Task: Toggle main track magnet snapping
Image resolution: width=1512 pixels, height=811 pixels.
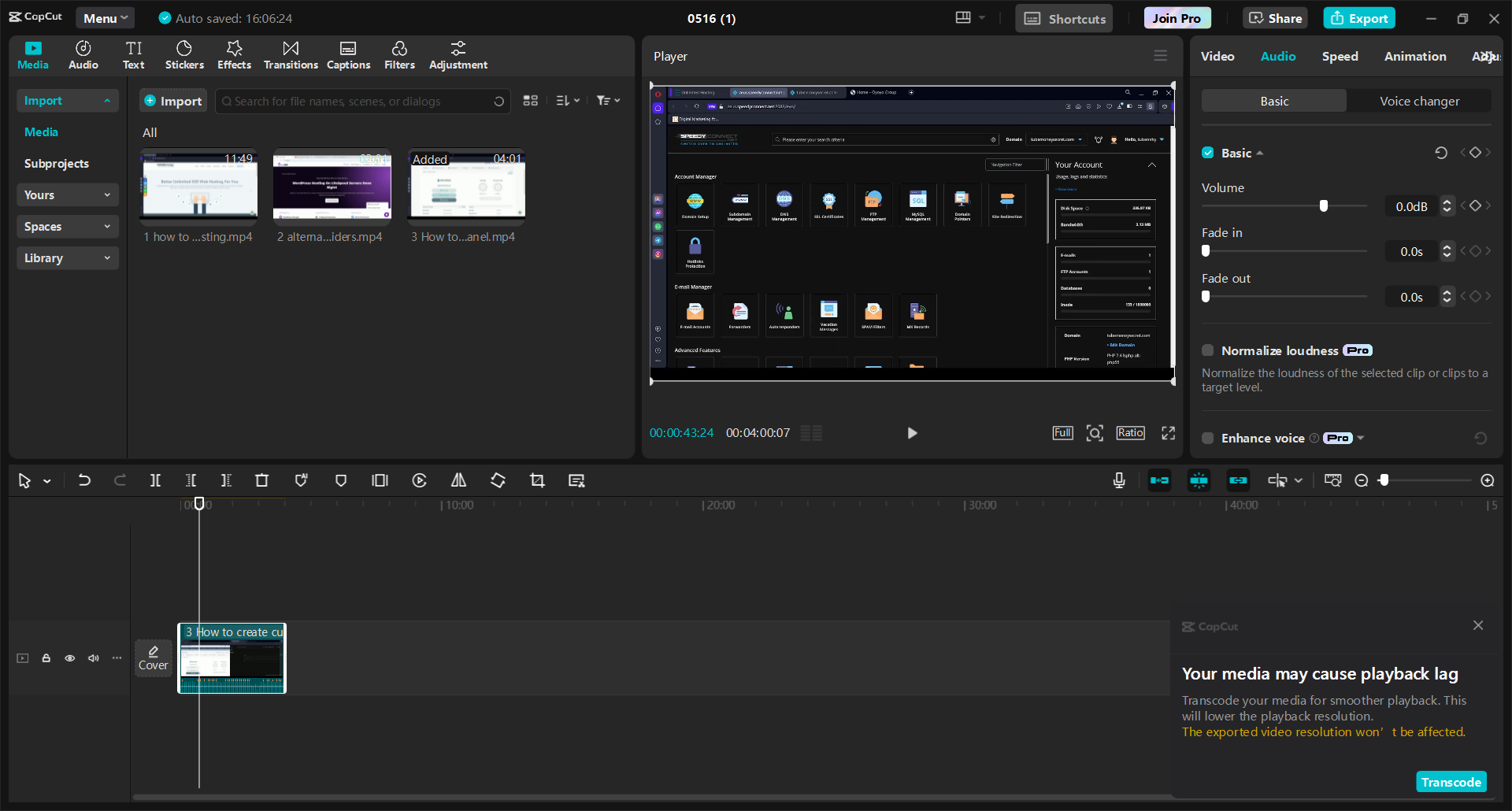Action: 1160,480
